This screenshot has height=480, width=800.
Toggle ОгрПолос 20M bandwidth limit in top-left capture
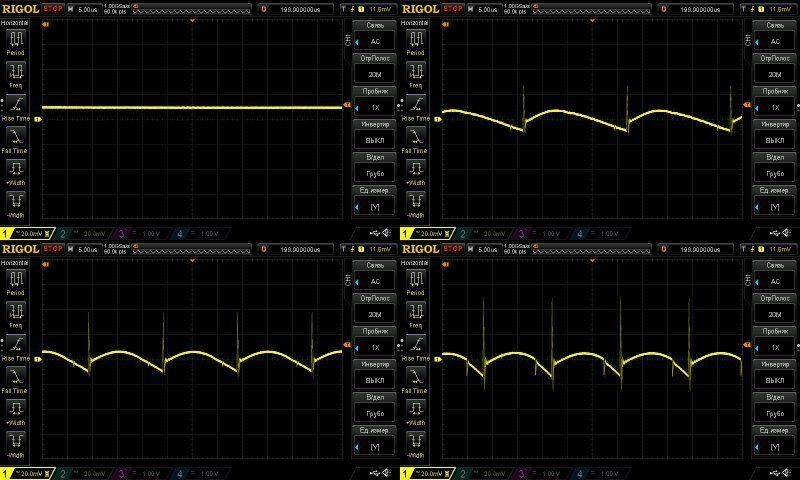coord(375,68)
